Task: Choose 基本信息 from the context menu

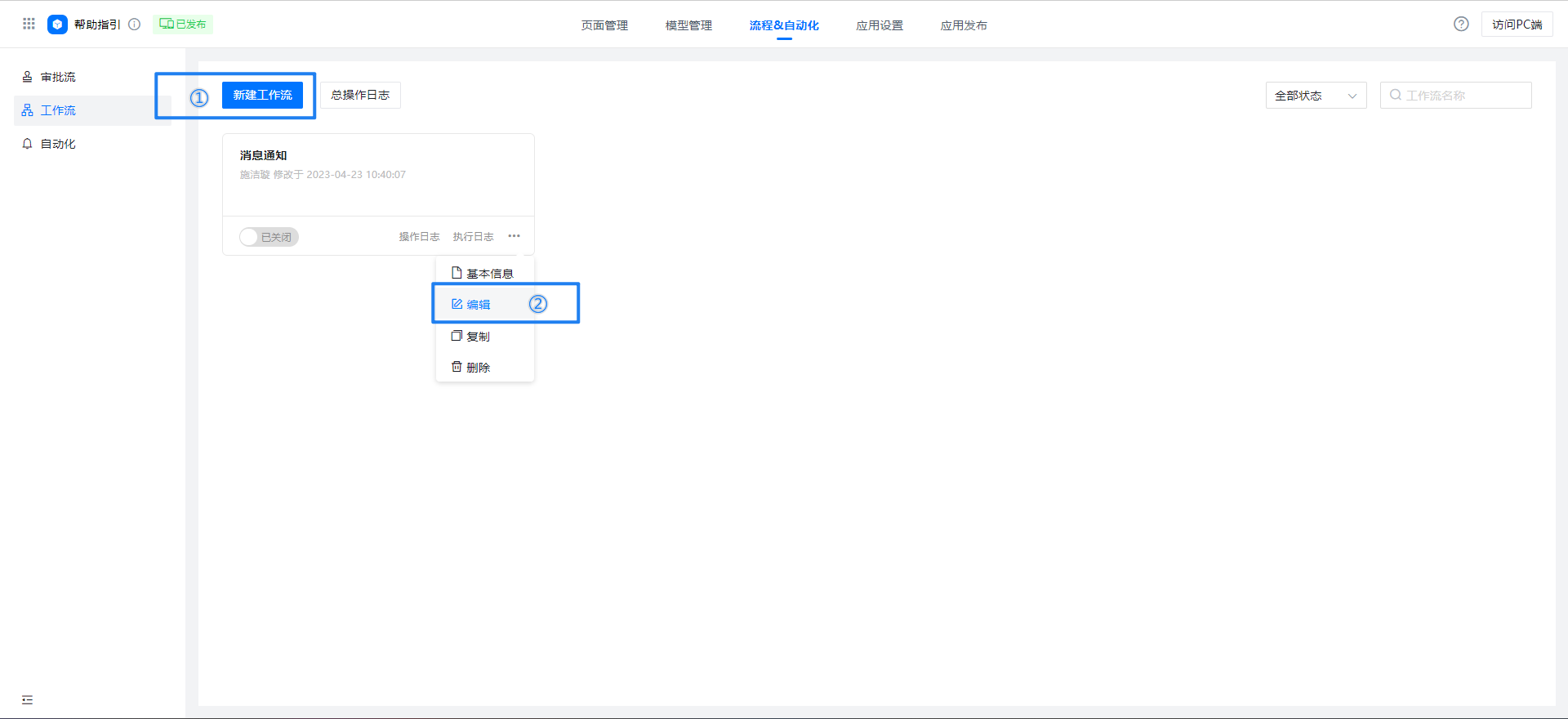Action: click(x=484, y=273)
